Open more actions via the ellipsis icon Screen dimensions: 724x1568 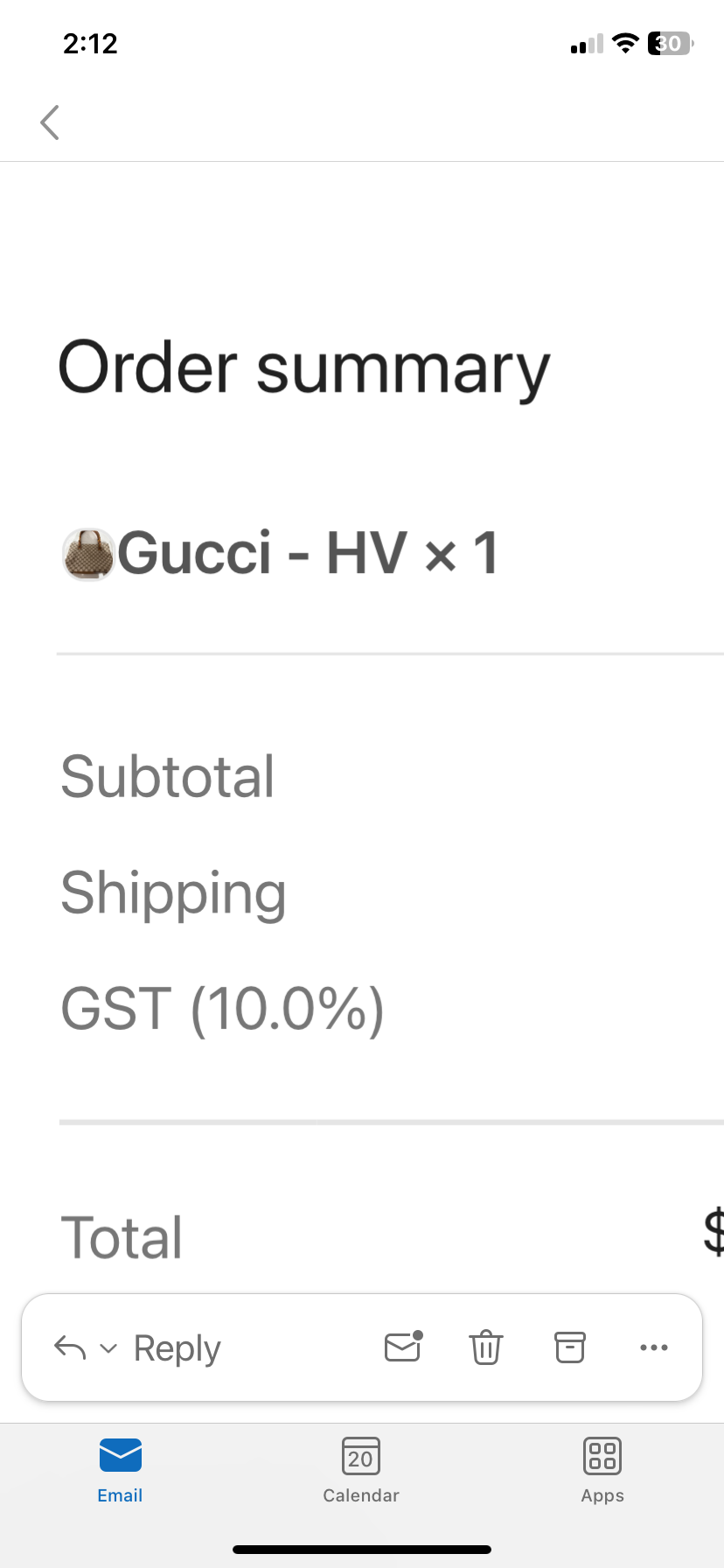[x=653, y=1347]
